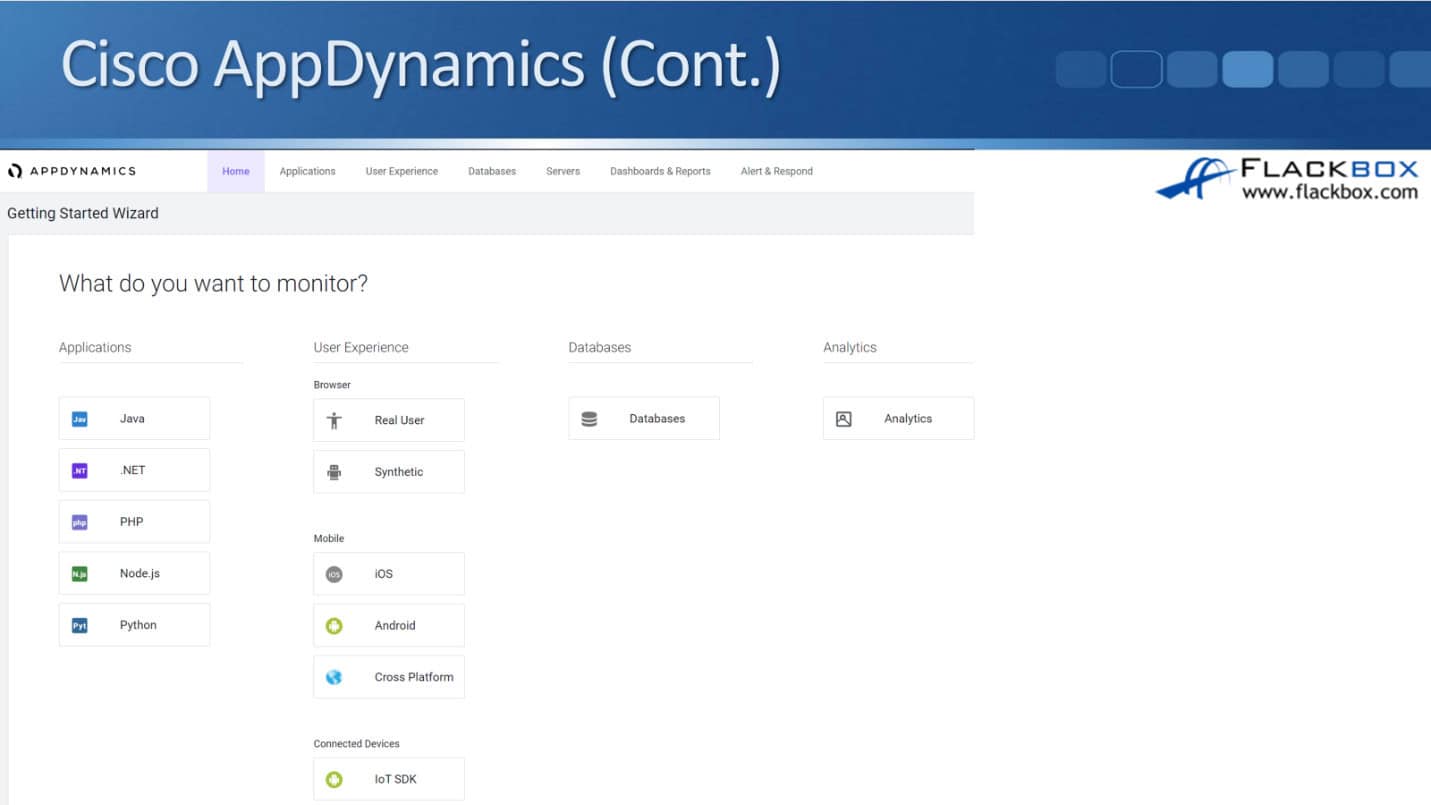Select the Alert & Respond tab
Image resolution: width=1431 pixels, height=805 pixels.
coord(776,171)
